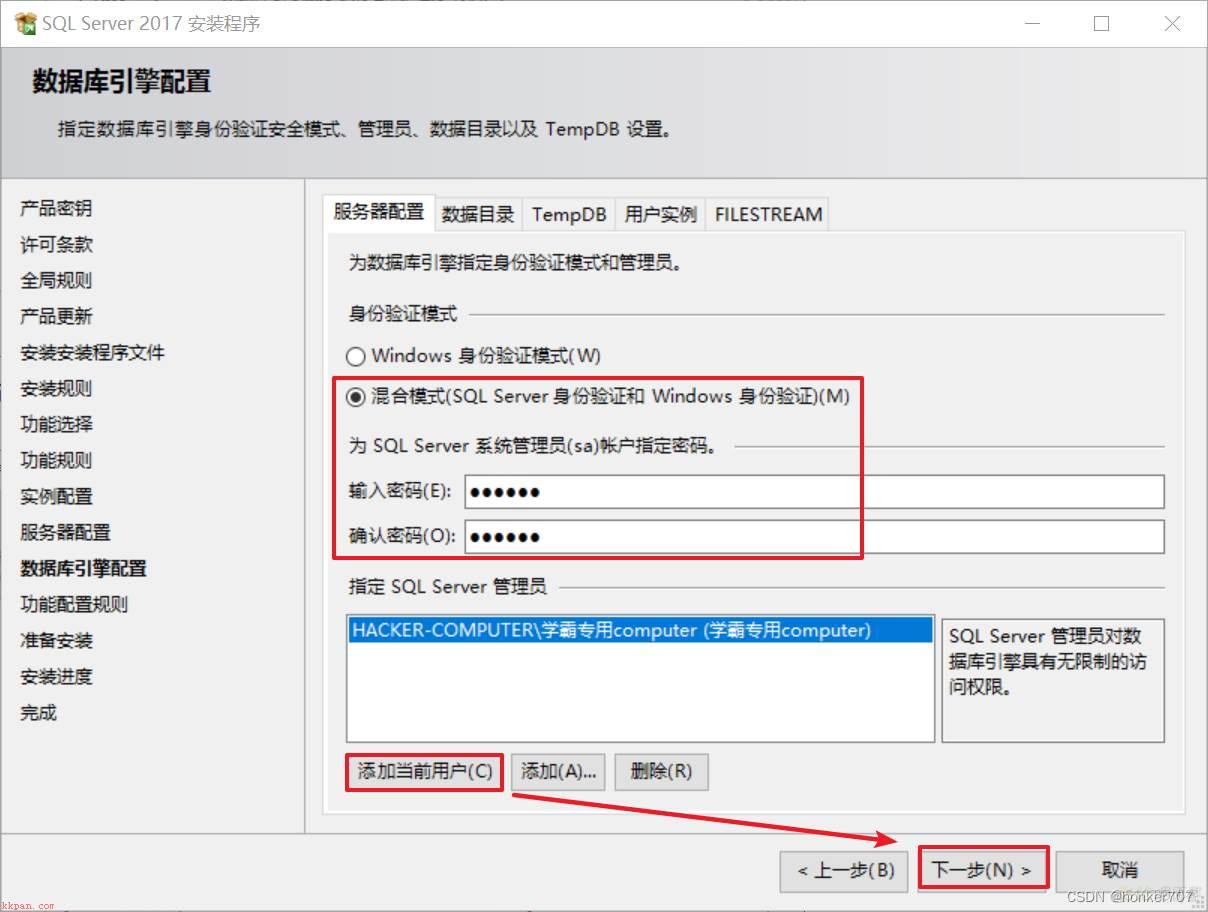The height and width of the screenshot is (912, 1208).
Task: Click 产品密钥 step in sidebar
Action: point(56,208)
